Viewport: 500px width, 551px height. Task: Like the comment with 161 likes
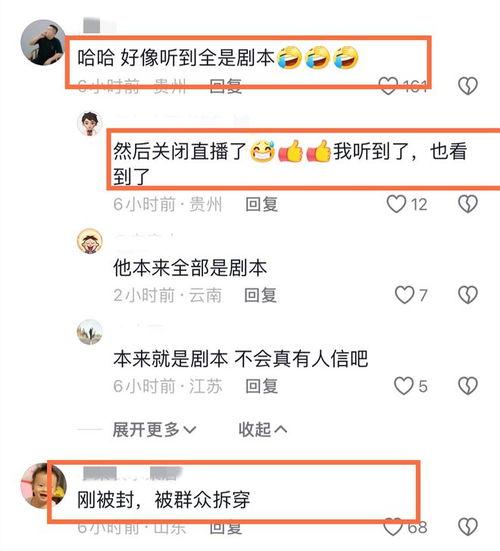(x=388, y=86)
